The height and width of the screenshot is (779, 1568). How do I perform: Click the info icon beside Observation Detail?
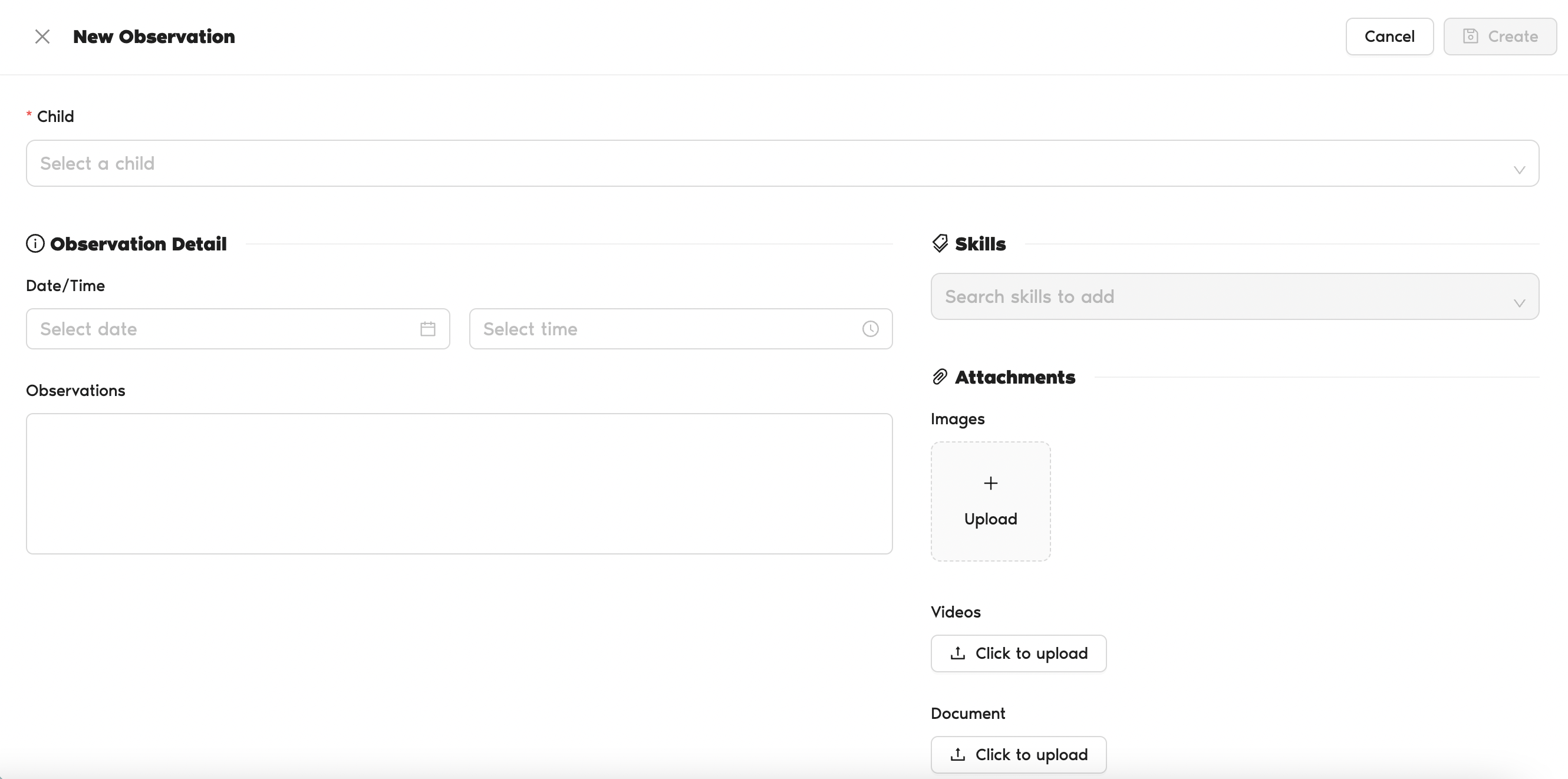35,243
